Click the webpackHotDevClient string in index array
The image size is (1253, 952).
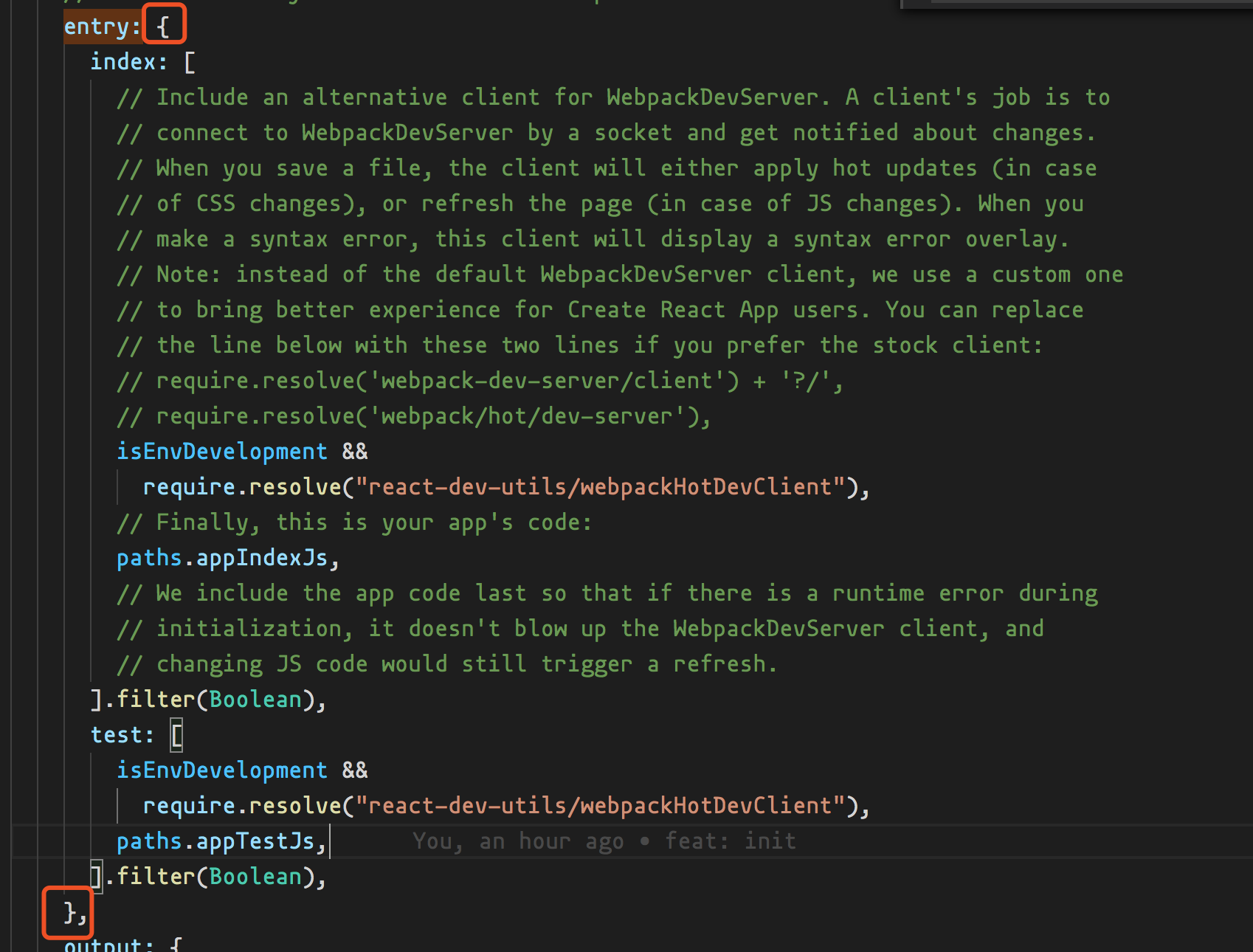599,487
